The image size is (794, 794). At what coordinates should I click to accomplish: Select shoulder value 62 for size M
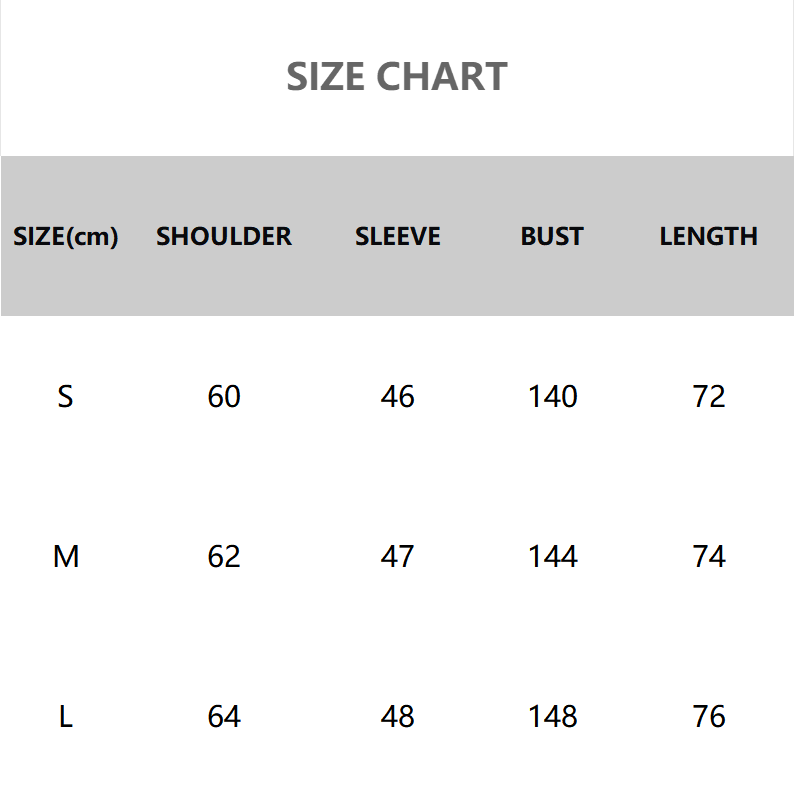[224, 556]
